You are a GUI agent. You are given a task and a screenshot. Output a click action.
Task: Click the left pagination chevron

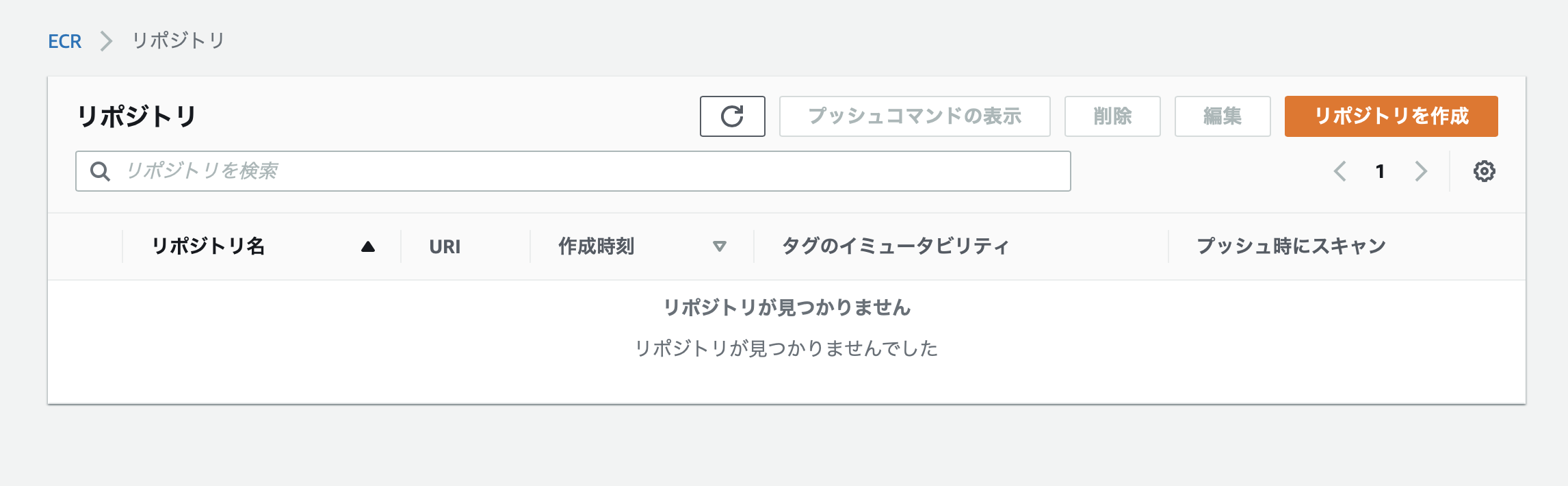(x=1340, y=172)
